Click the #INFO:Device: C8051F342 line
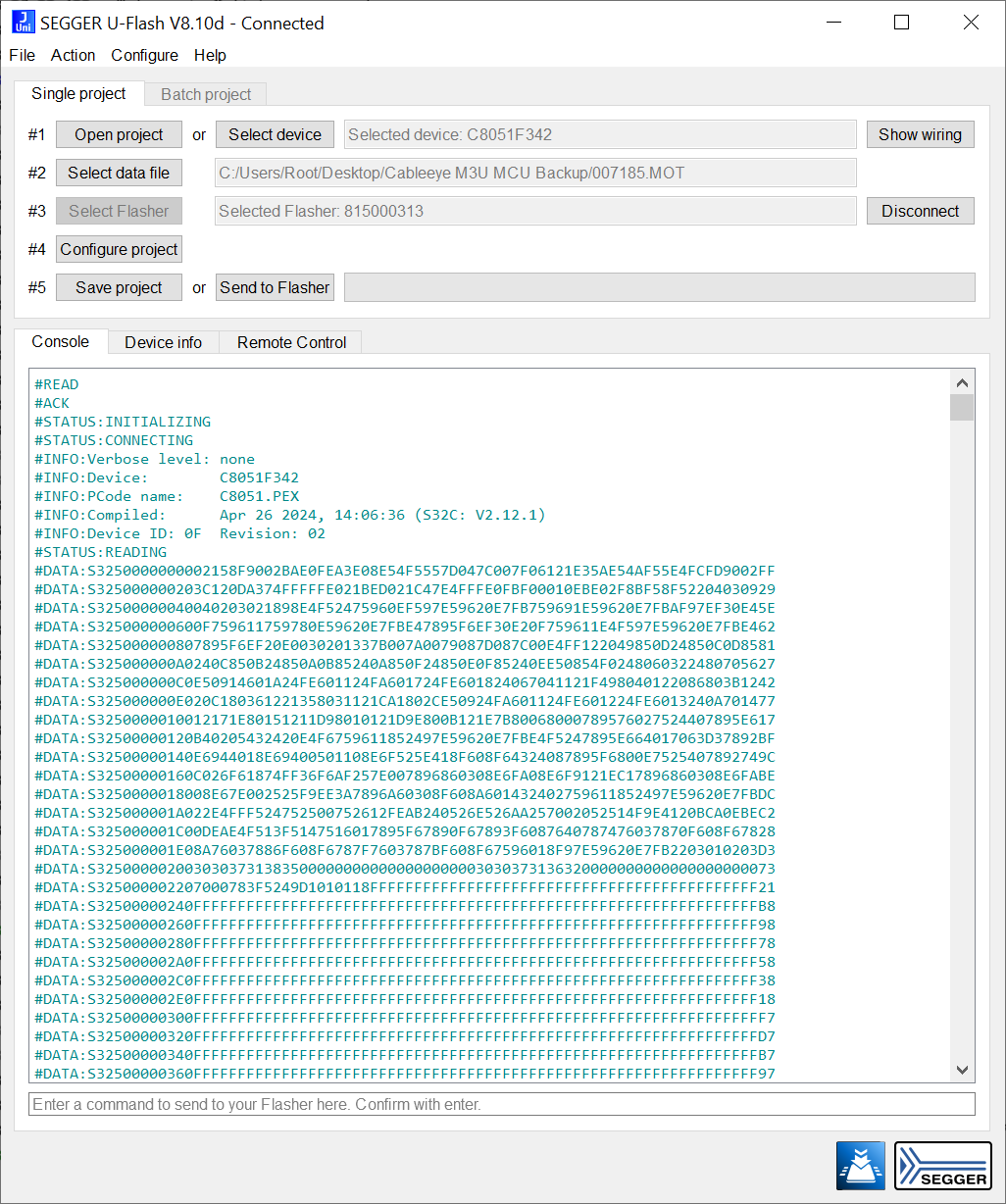The image size is (1006, 1204). pyautogui.click(x=167, y=477)
